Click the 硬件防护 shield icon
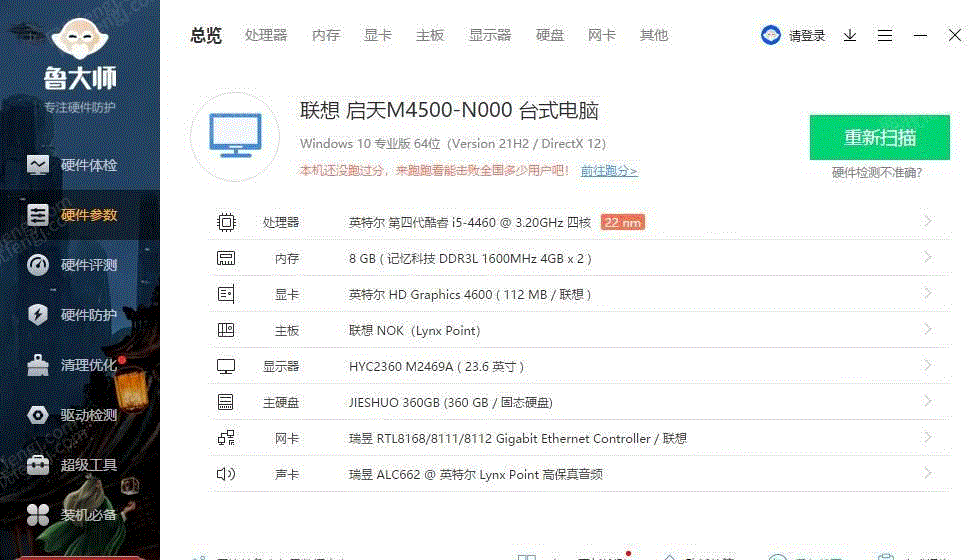980x560 pixels. [x=38, y=314]
